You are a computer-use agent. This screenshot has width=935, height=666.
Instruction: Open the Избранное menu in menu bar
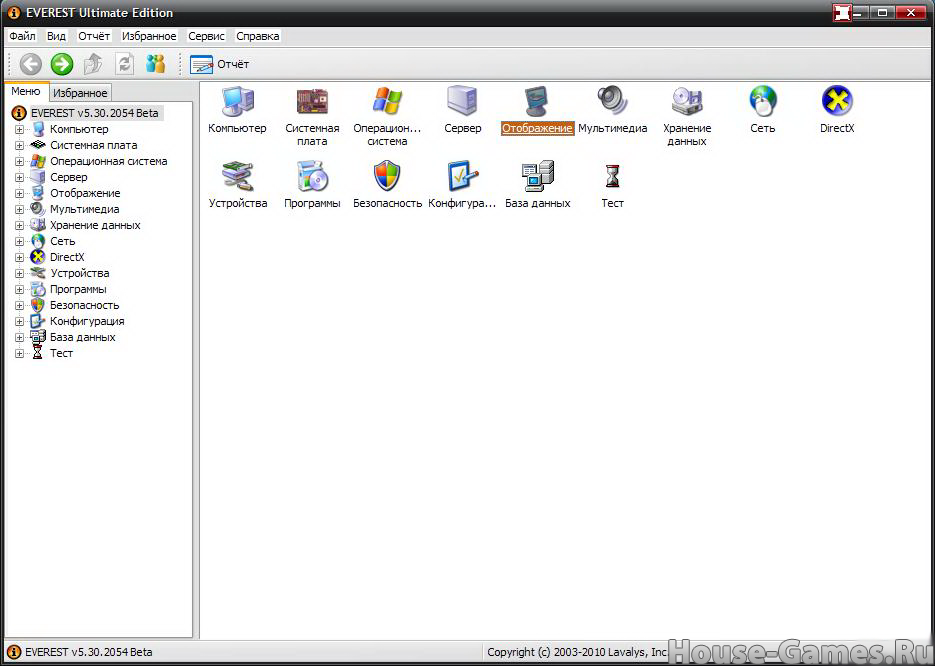(x=149, y=36)
